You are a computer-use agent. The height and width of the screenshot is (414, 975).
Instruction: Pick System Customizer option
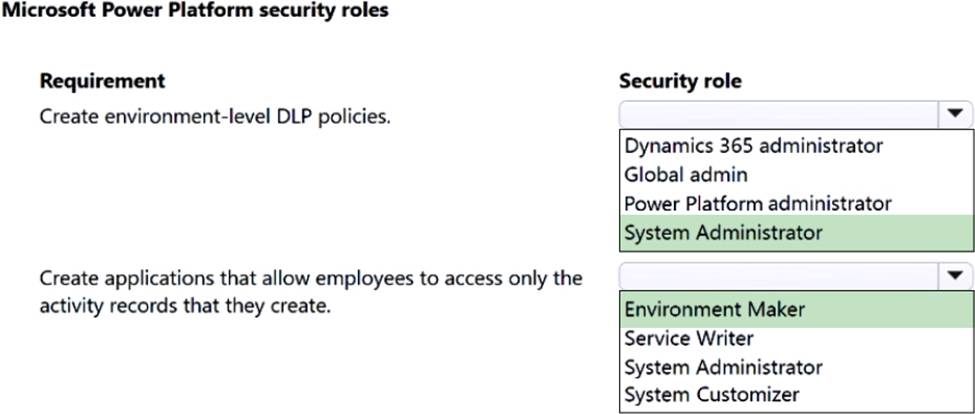click(x=712, y=395)
